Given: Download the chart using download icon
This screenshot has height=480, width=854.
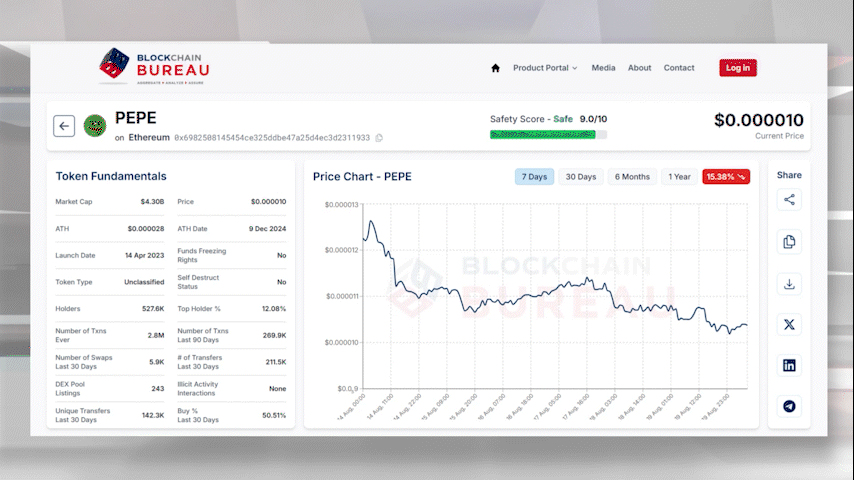Looking at the screenshot, I should pyautogui.click(x=789, y=284).
